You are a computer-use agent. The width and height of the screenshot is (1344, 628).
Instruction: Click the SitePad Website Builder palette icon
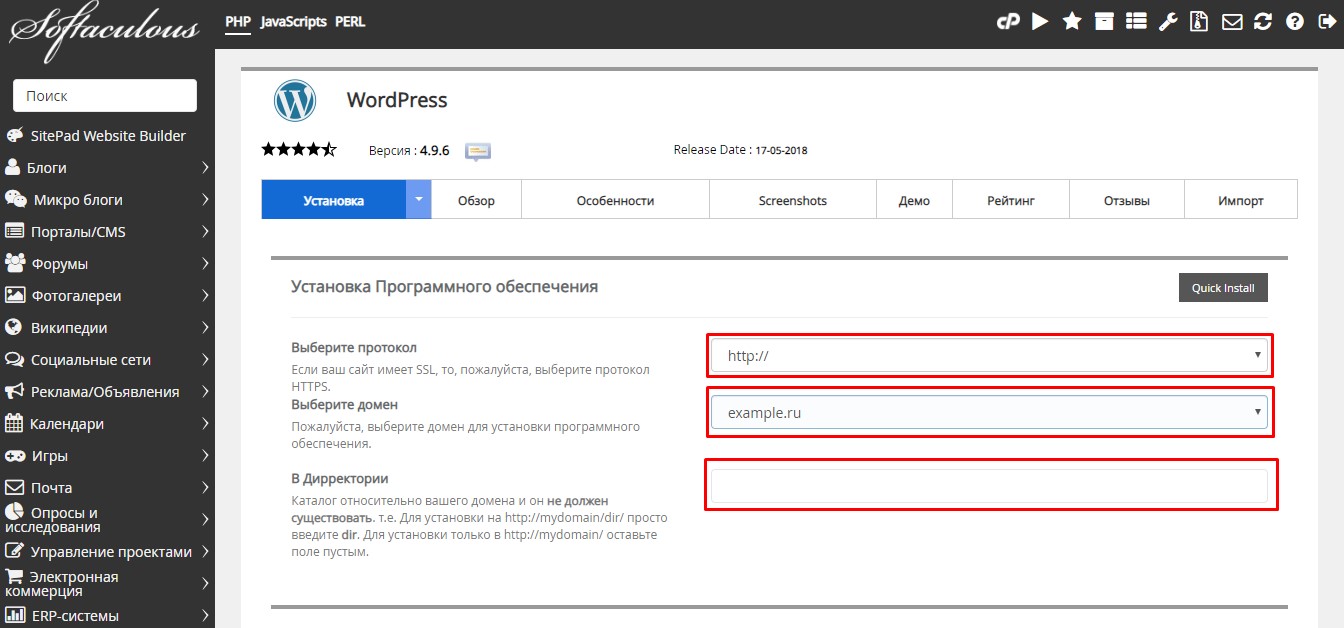(15, 136)
